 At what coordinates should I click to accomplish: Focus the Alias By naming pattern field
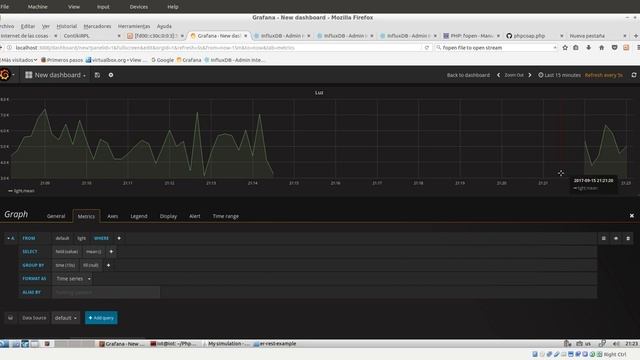pyautogui.click(x=106, y=292)
